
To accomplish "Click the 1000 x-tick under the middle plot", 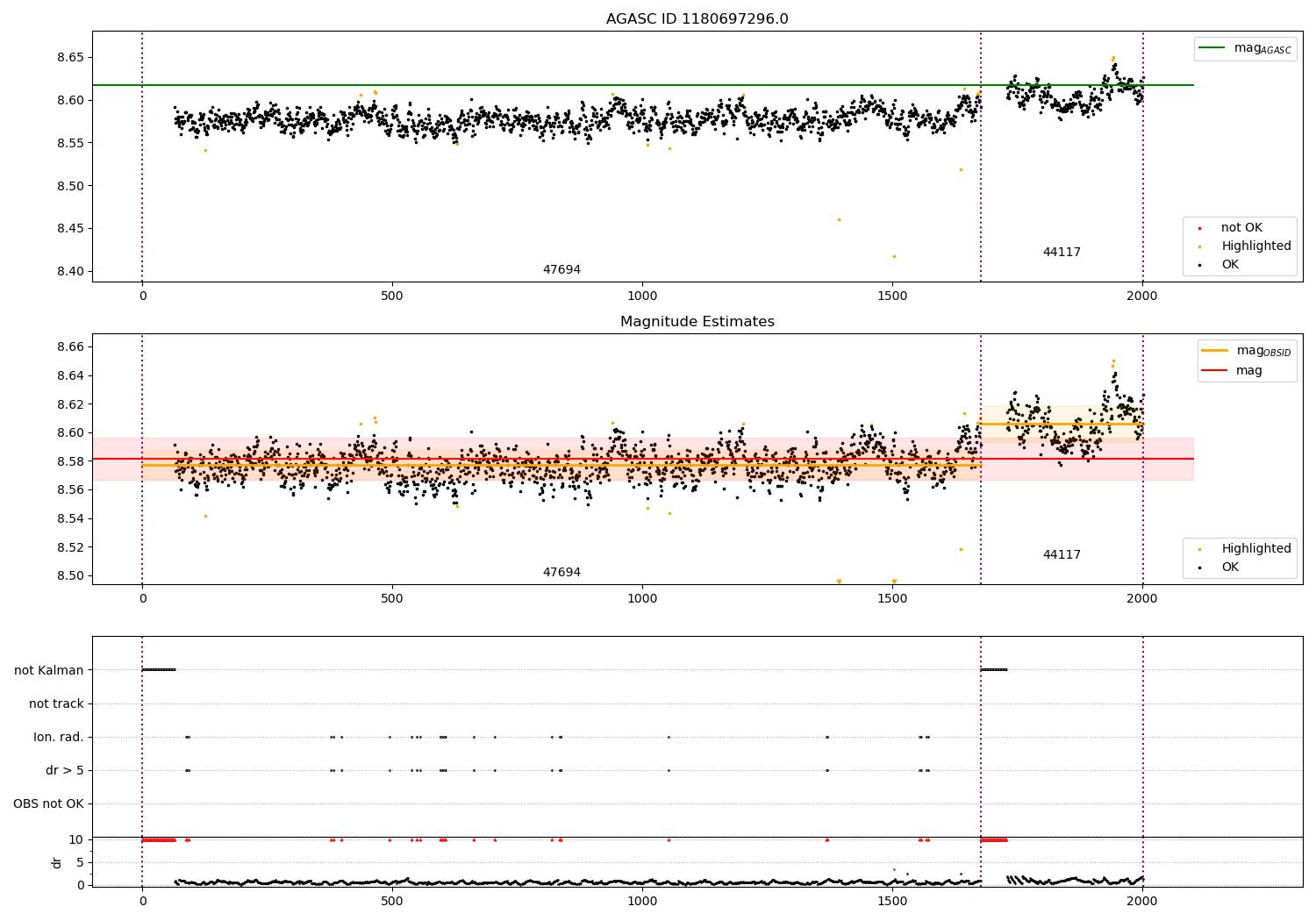I will pos(642,598).
